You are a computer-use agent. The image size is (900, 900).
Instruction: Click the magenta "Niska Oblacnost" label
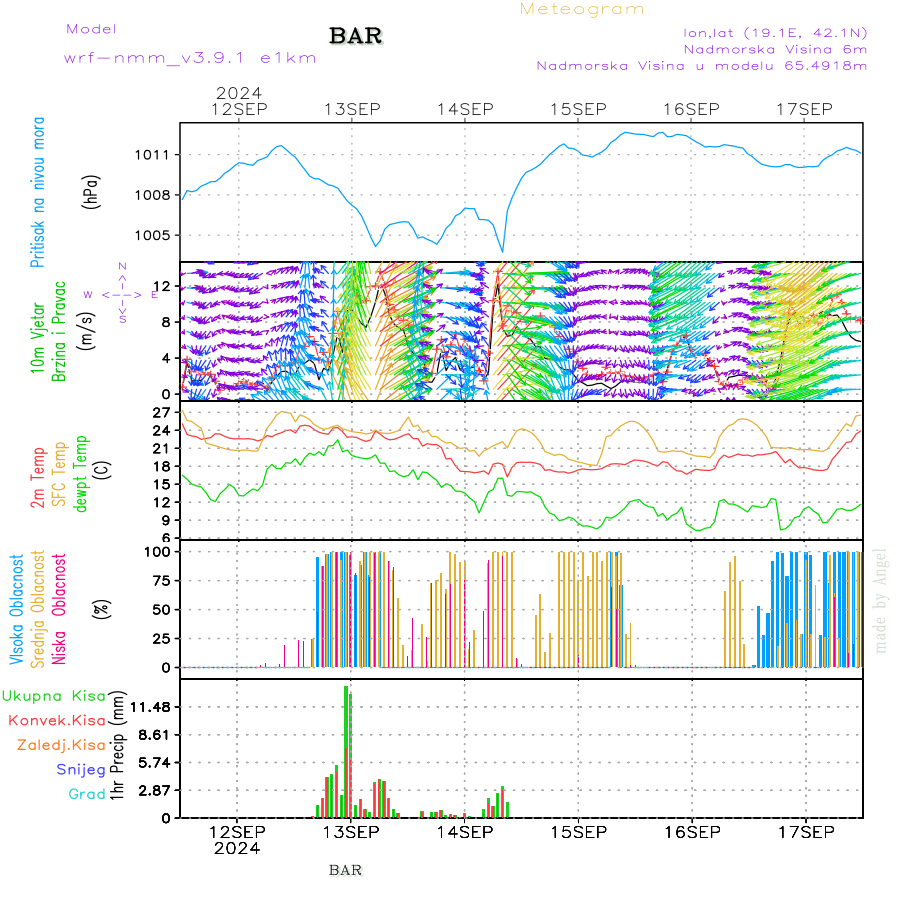tap(59, 609)
